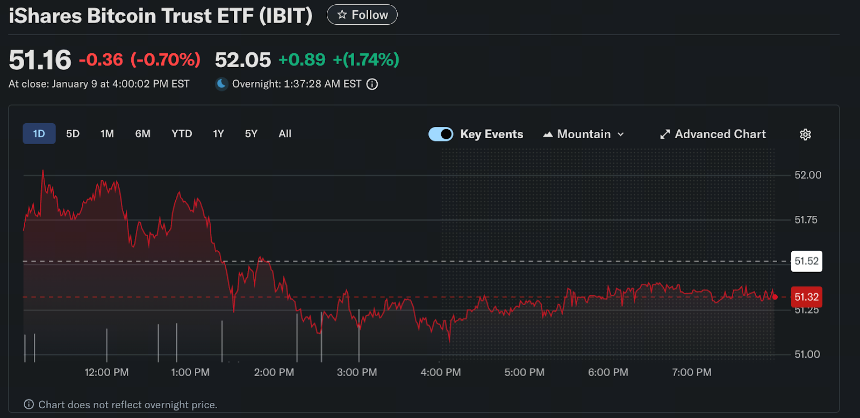Open chart settings gear icon

[x=805, y=134]
